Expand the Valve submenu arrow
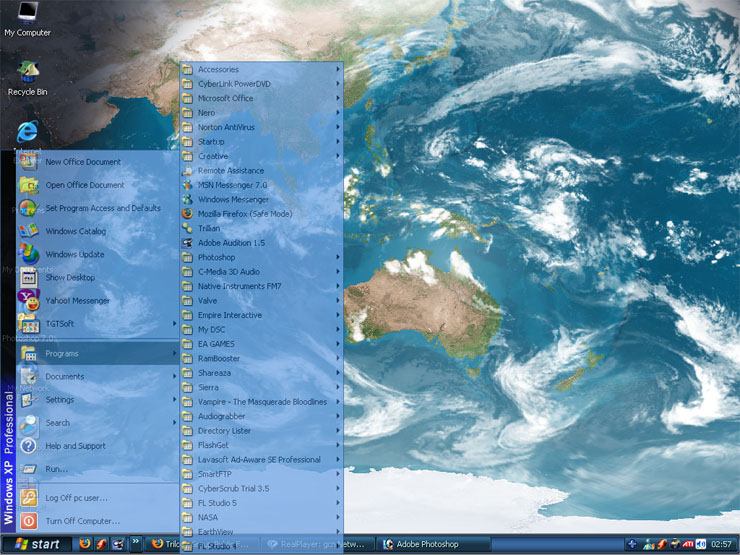The width and height of the screenshot is (740, 555). coord(338,301)
